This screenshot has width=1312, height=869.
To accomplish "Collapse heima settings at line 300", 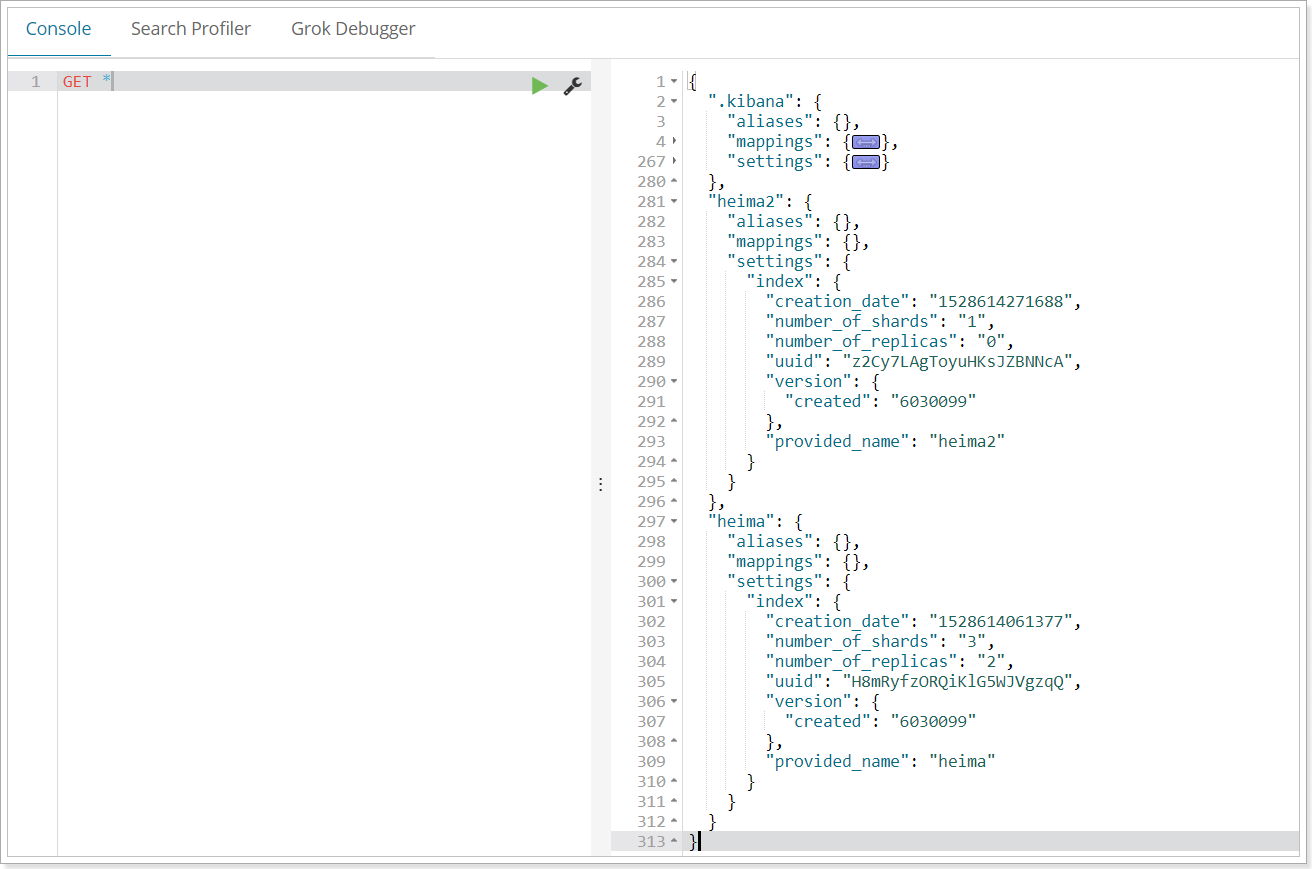I will (674, 582).
